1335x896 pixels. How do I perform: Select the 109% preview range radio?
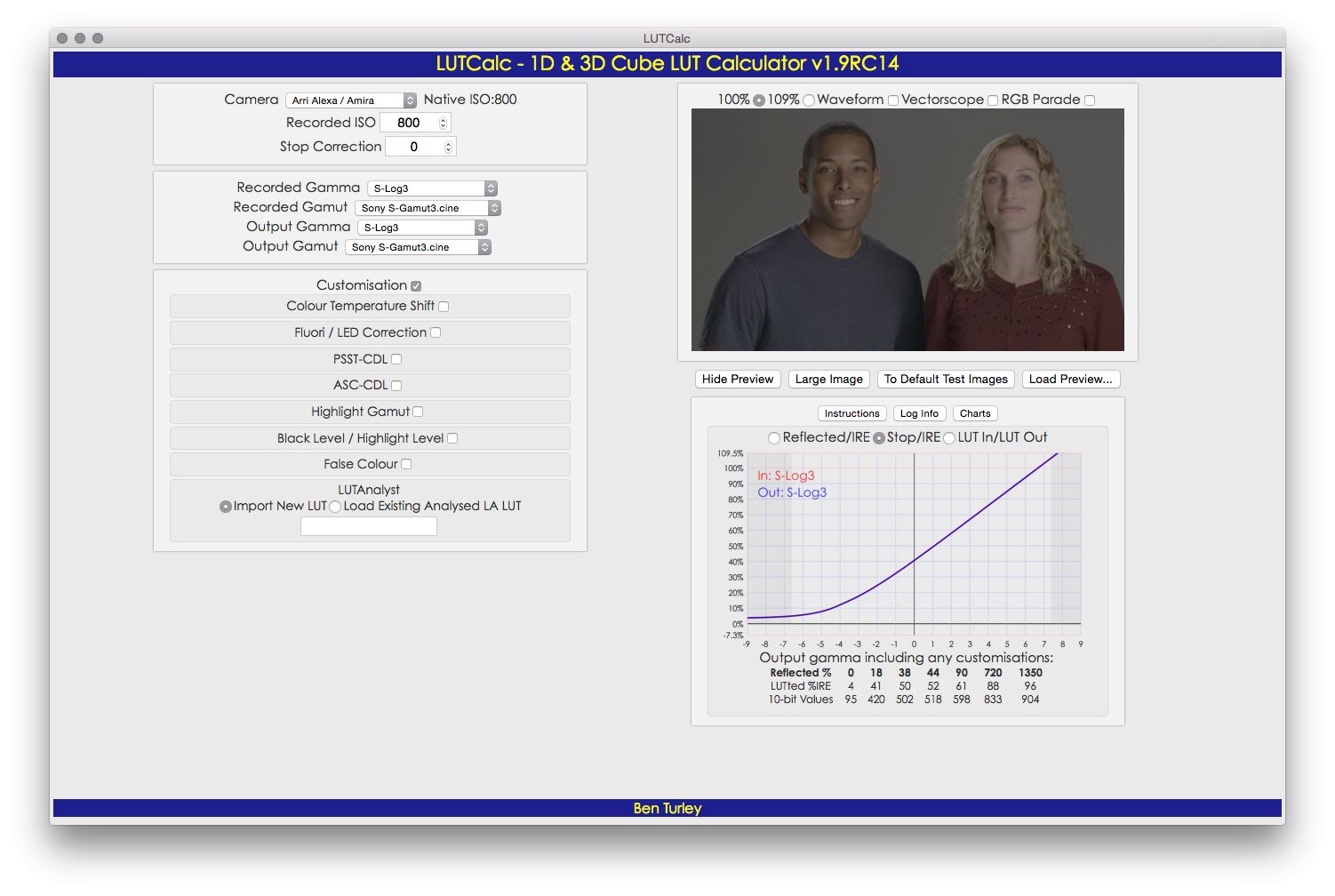[x=809, y=100]
